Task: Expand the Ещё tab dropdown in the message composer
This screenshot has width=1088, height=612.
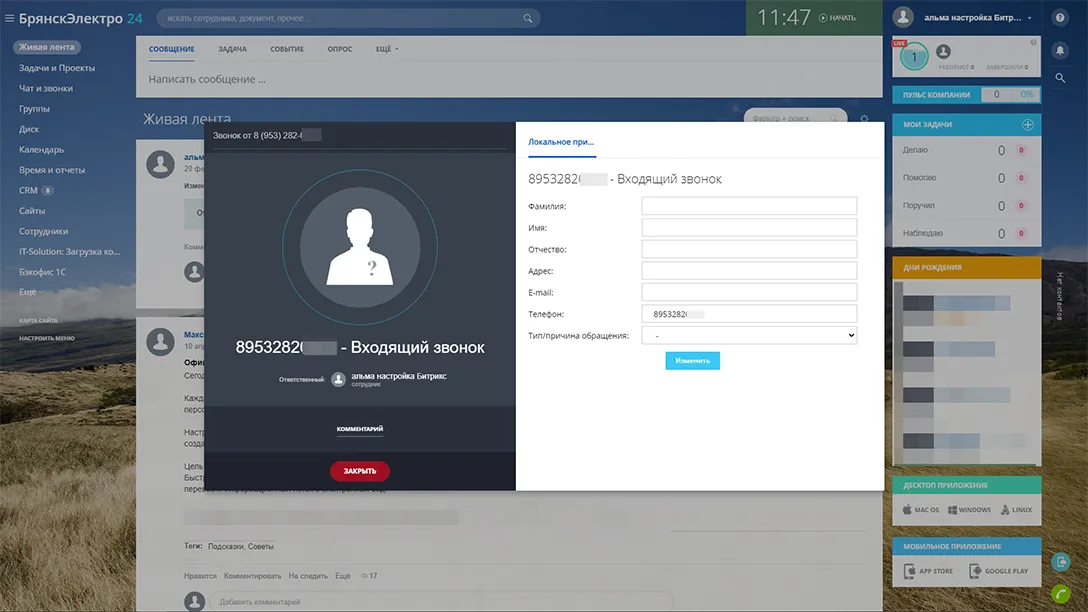Action: (x=387, y=49)
